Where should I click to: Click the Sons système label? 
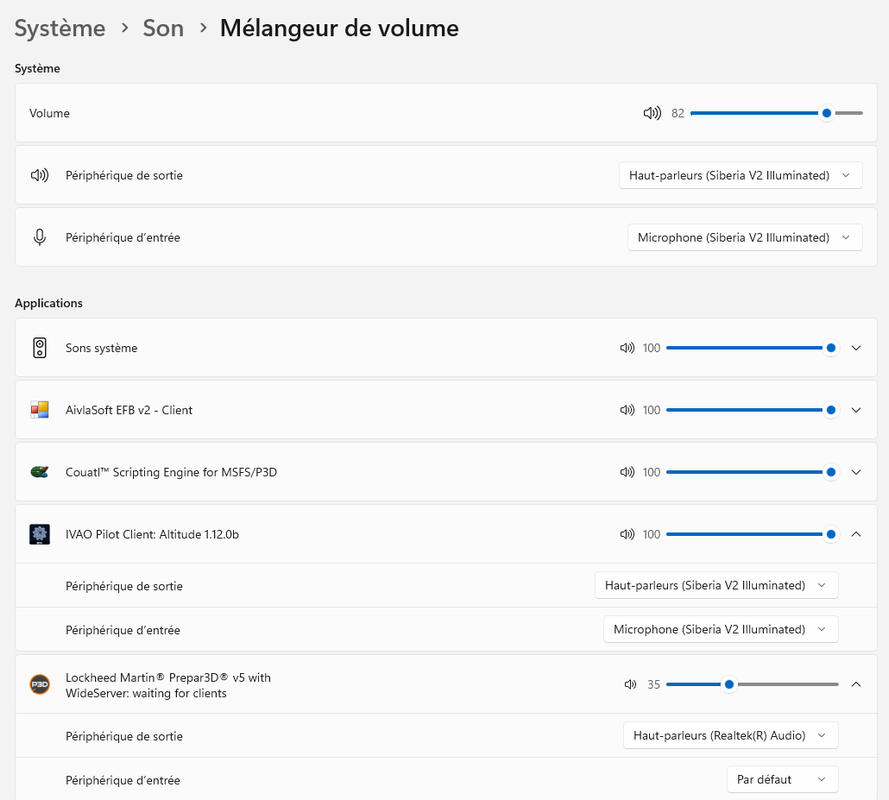point(101,348)
